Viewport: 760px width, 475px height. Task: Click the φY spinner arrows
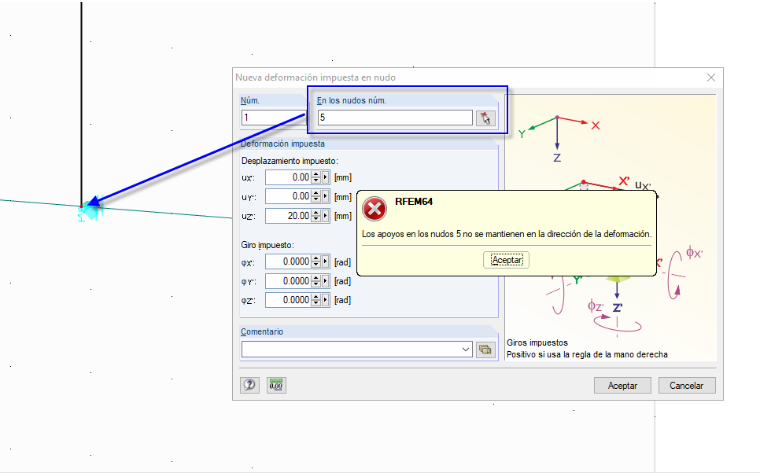point(316,281)
